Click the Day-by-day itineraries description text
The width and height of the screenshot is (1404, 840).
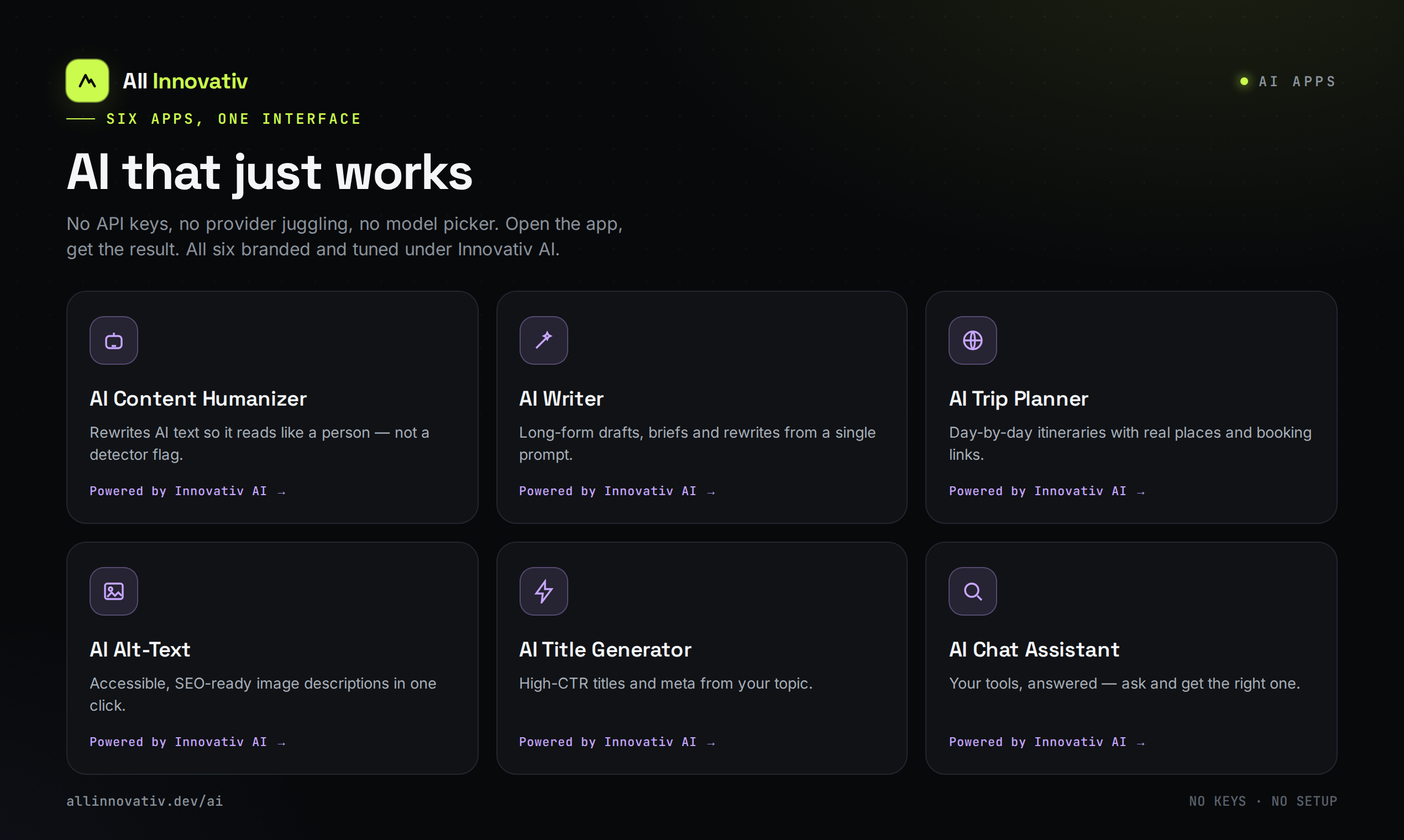(1130, 443)
